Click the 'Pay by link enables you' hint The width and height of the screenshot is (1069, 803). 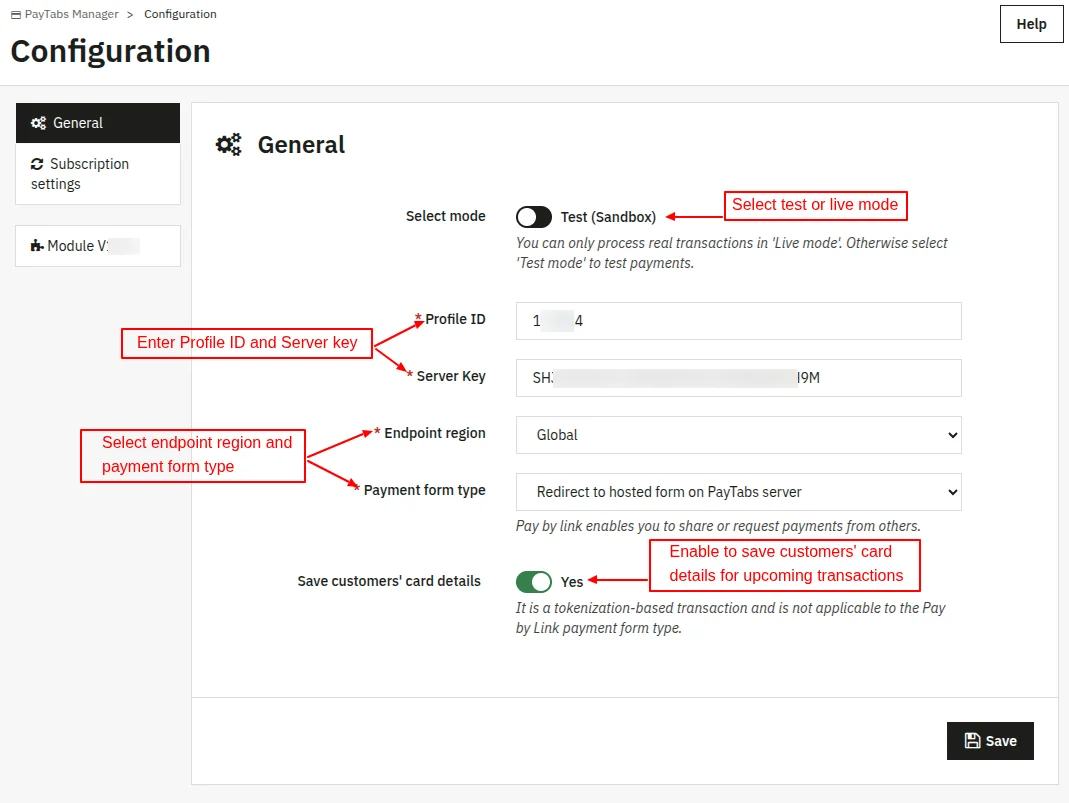pos(718,526)
